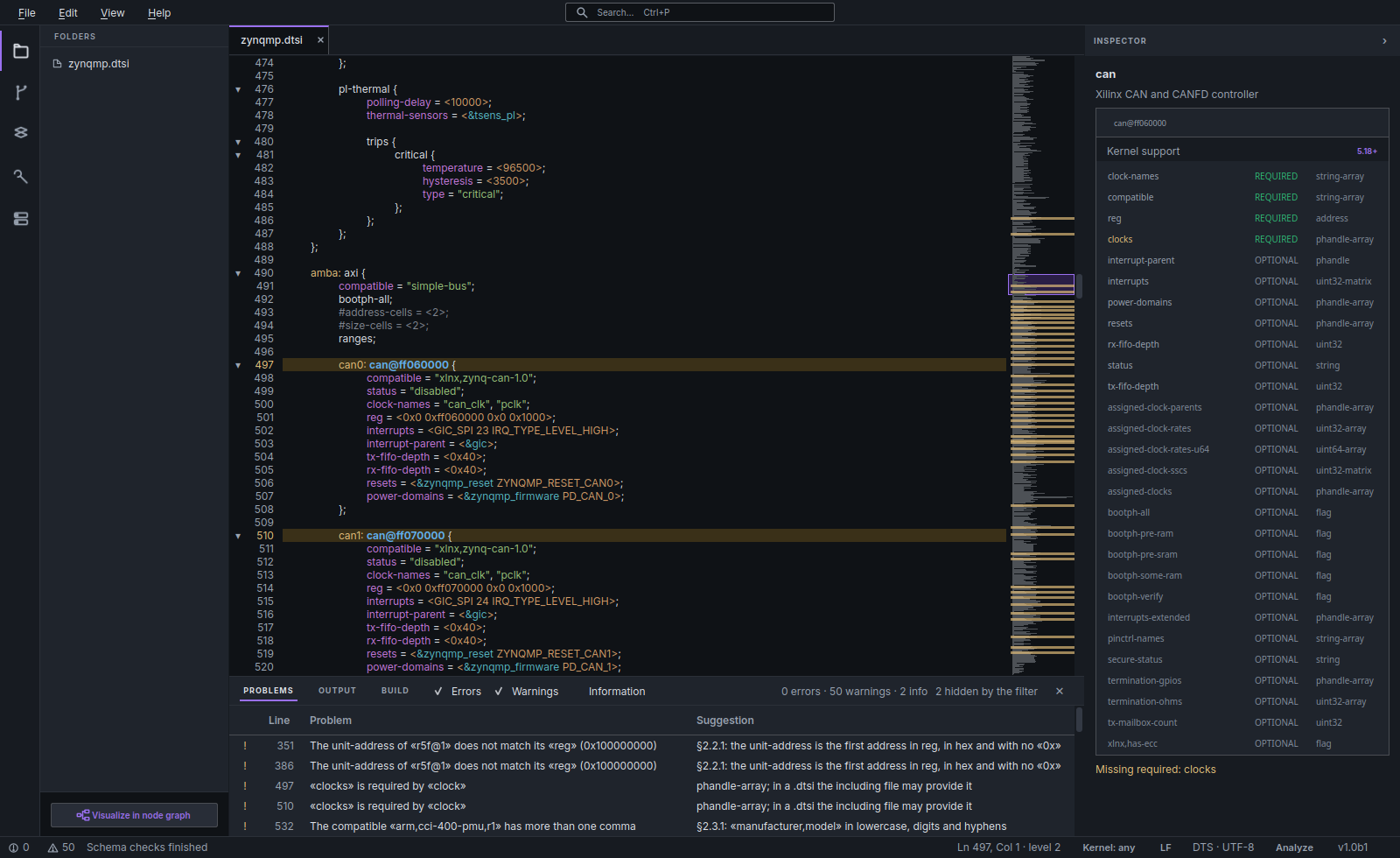Click warning marker of line 532 problem
Screen dimensions: 1400x858
(x=245, y=826)
